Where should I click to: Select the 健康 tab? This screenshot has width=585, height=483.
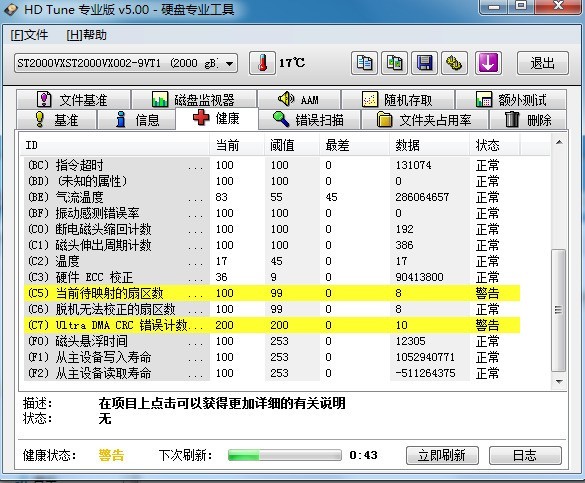(217, 119)
